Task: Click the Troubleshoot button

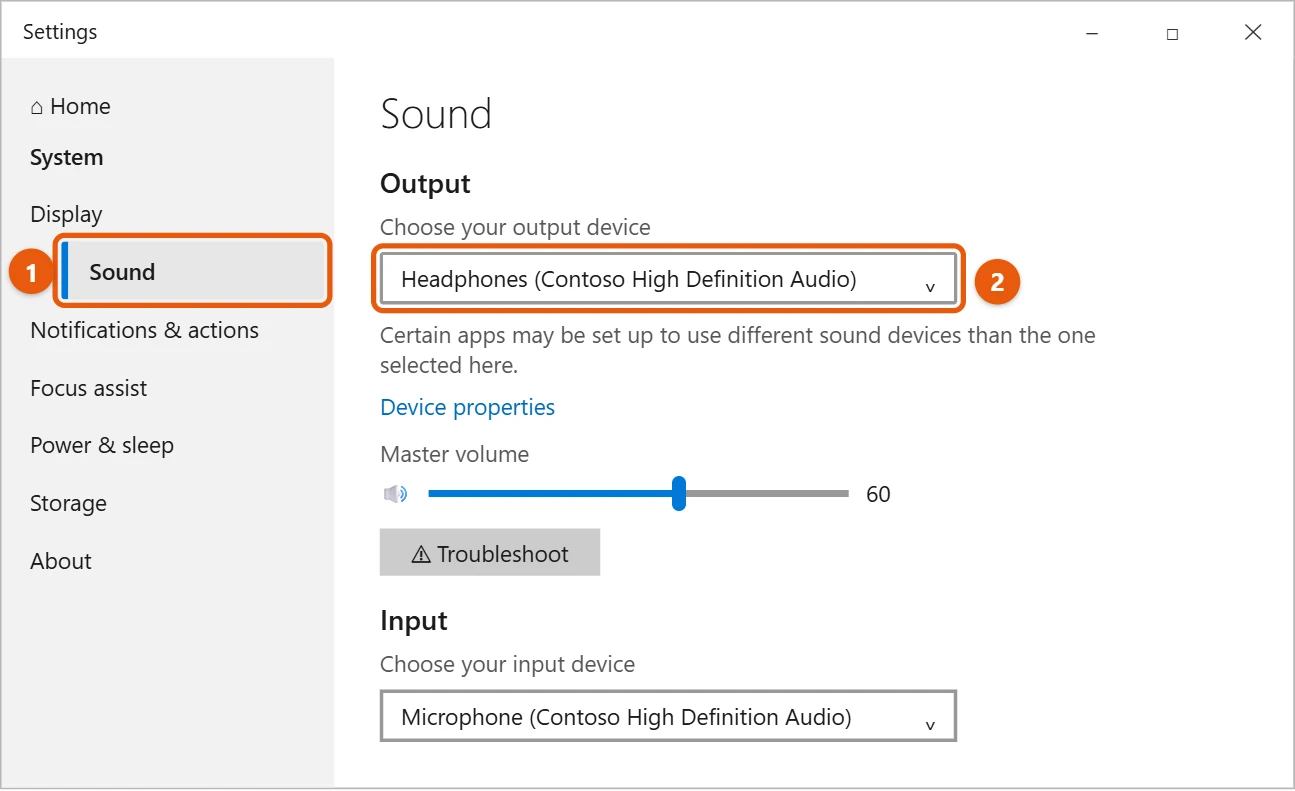Action: [490, 553]
